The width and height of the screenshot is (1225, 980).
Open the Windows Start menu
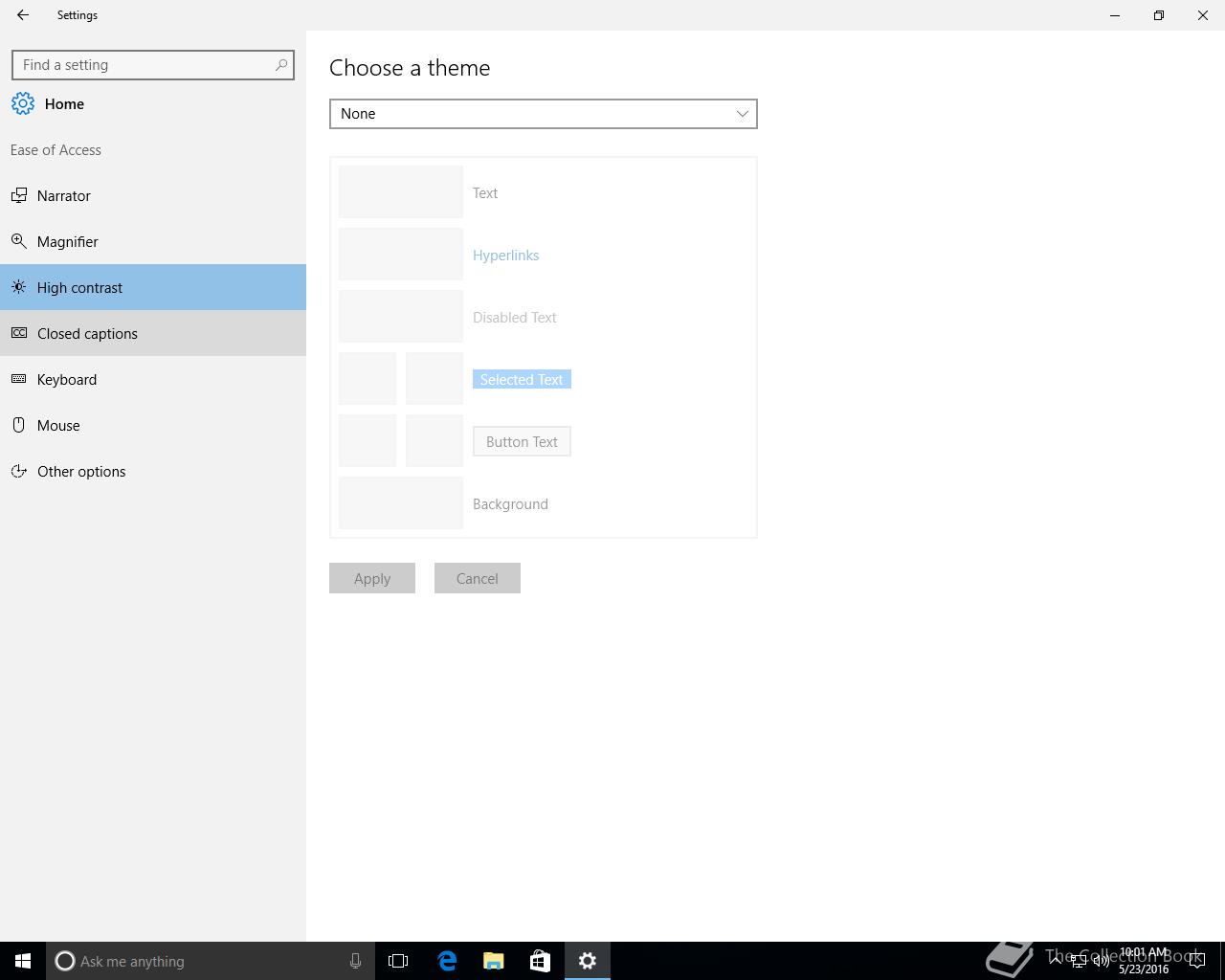[x=23, y=961]
